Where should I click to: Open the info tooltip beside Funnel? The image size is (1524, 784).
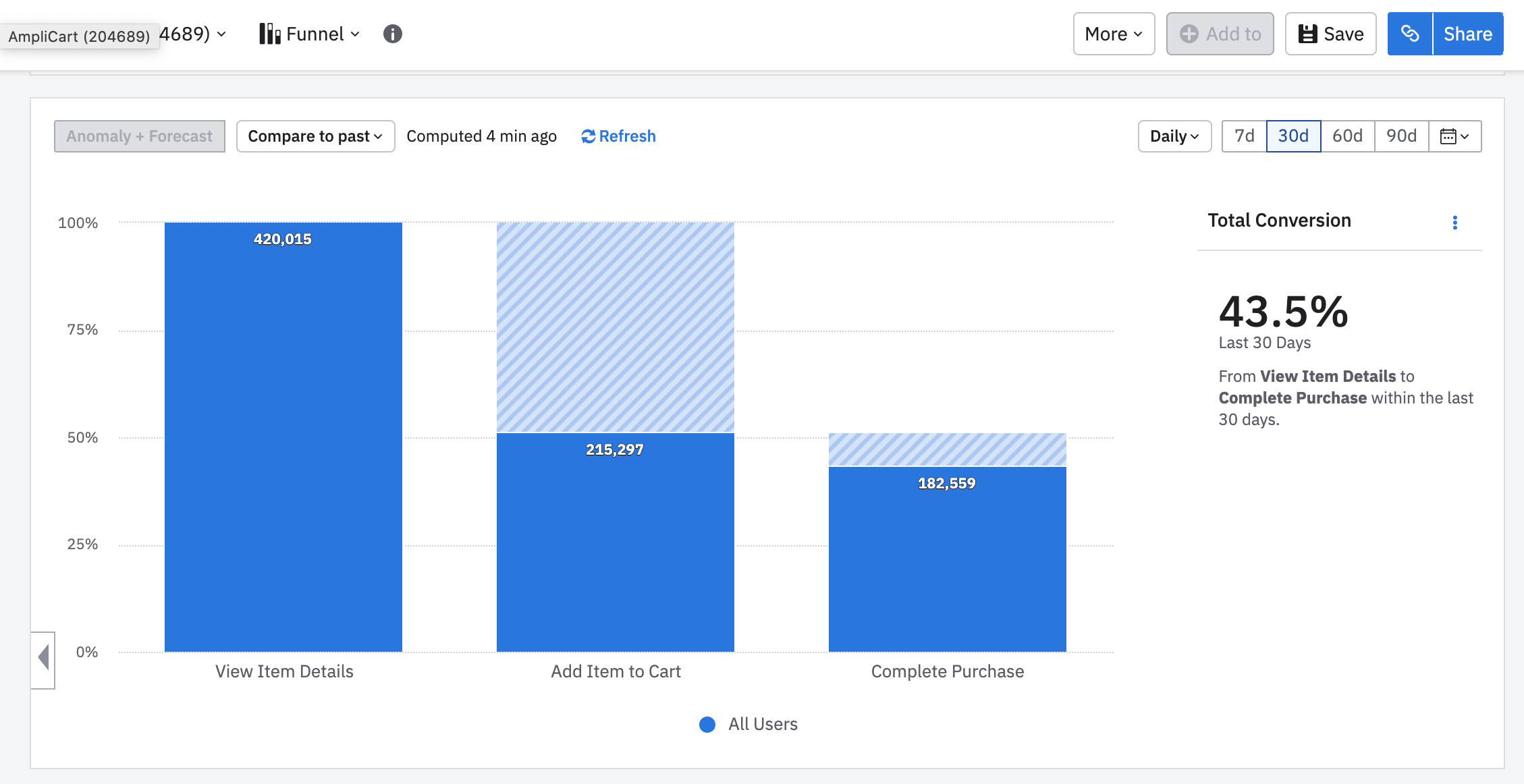pyautogui.click(x=393, y=34)
